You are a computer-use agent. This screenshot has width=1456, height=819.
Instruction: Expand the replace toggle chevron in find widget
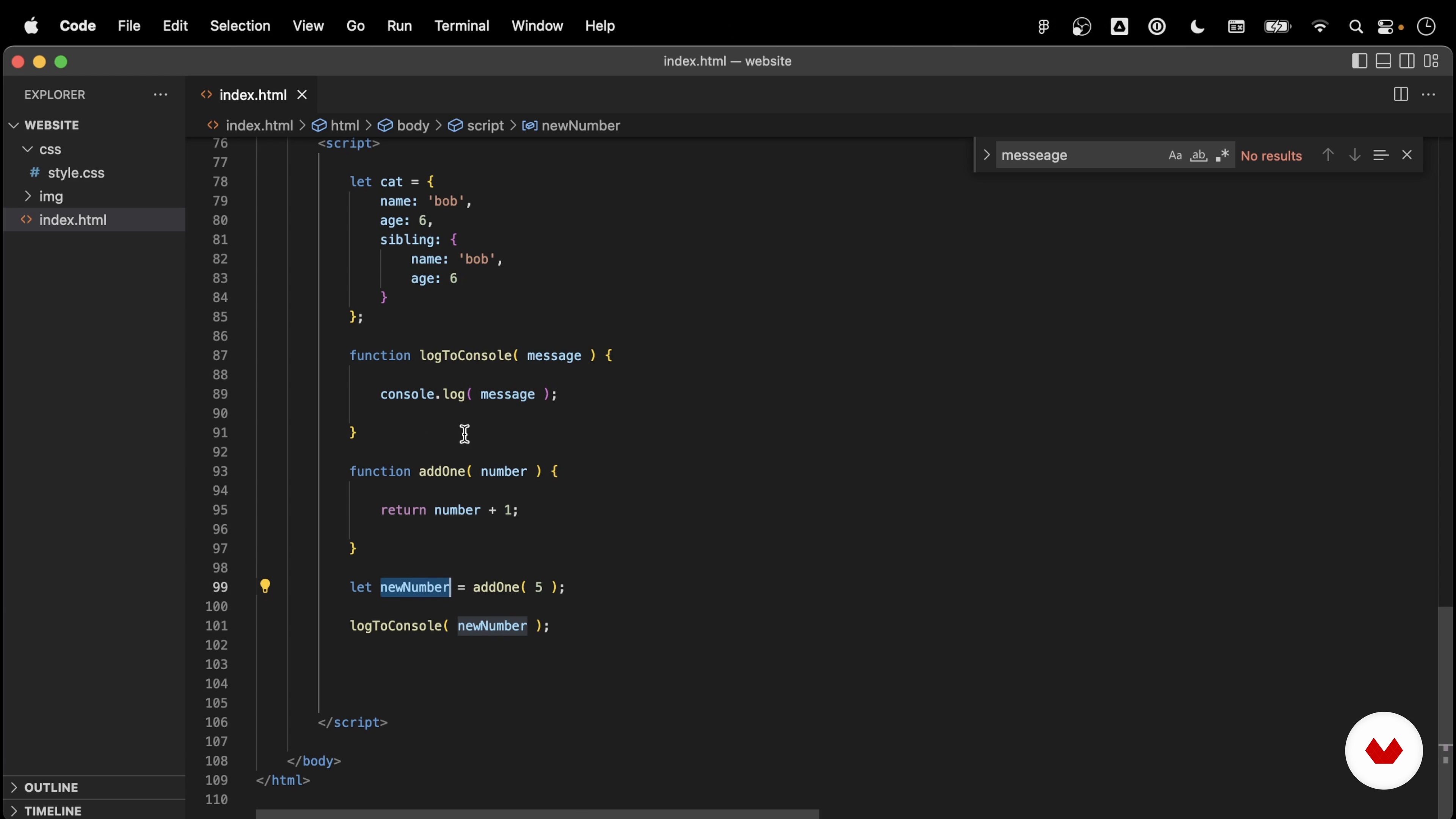[986, 155]
